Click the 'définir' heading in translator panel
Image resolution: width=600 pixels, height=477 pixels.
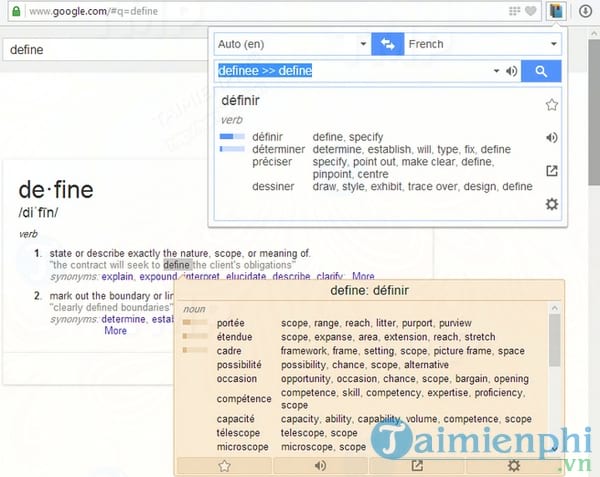(240, 101)
